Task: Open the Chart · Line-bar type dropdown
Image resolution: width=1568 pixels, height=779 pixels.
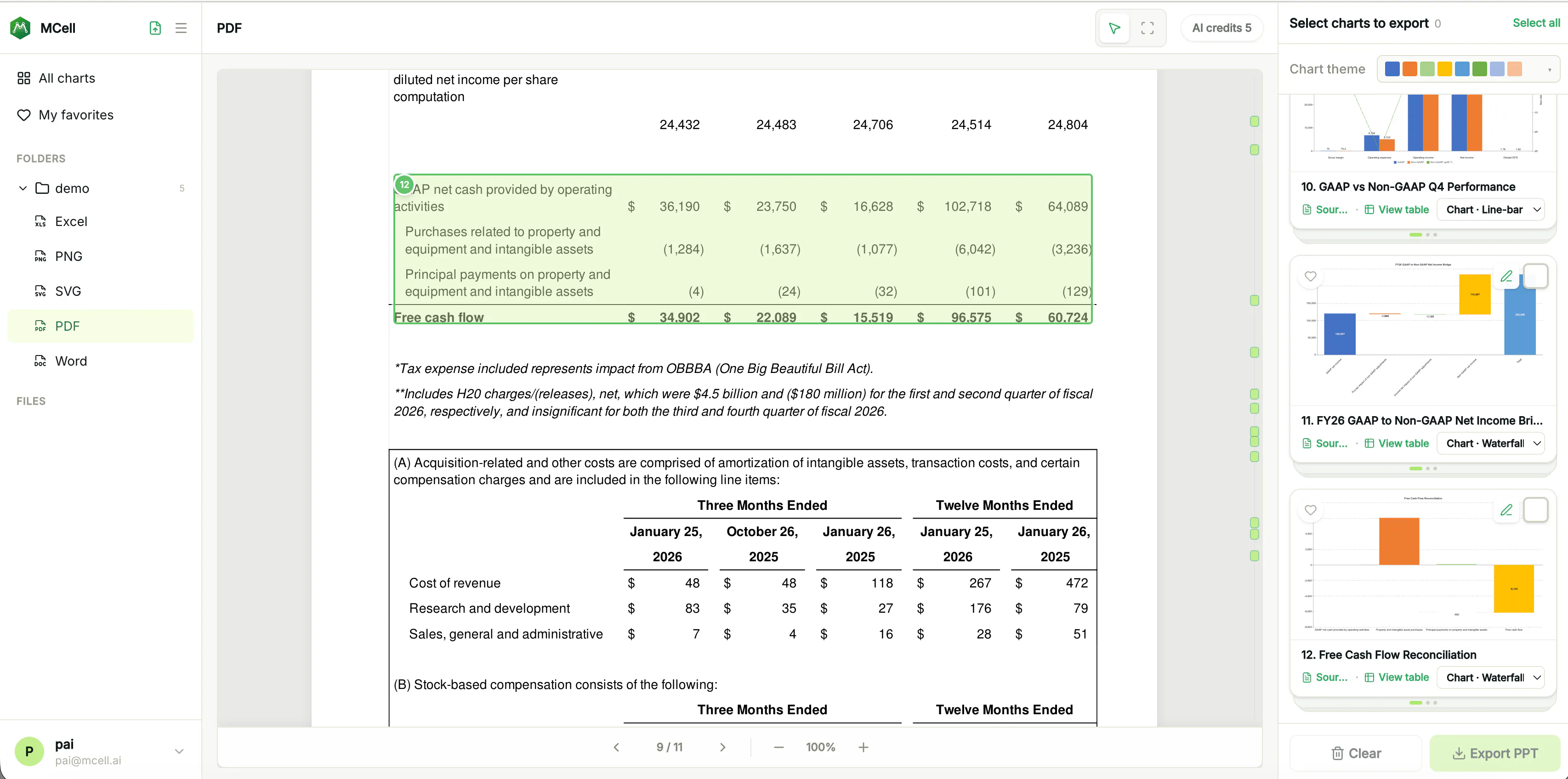Action: (1491, 209)
